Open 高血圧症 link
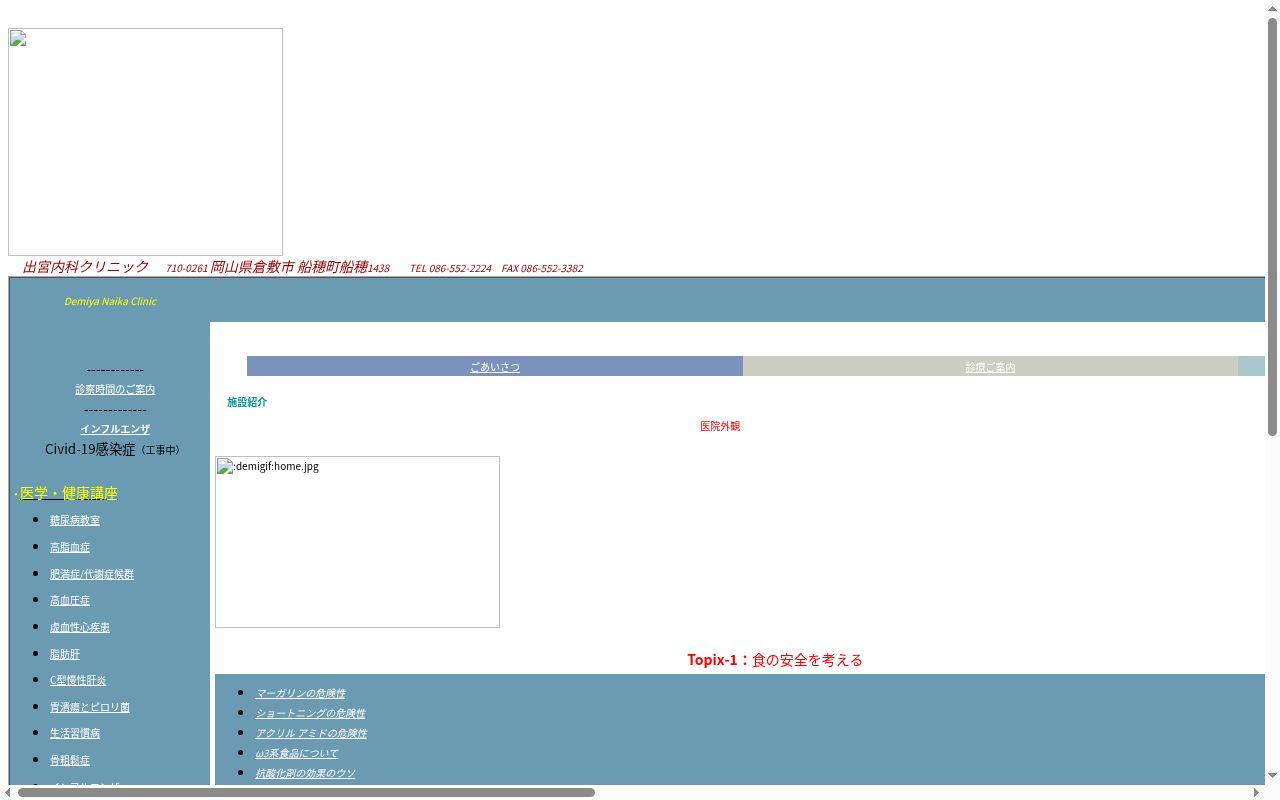The height and width of the screenshot is (800, 1280). point(70,600)
